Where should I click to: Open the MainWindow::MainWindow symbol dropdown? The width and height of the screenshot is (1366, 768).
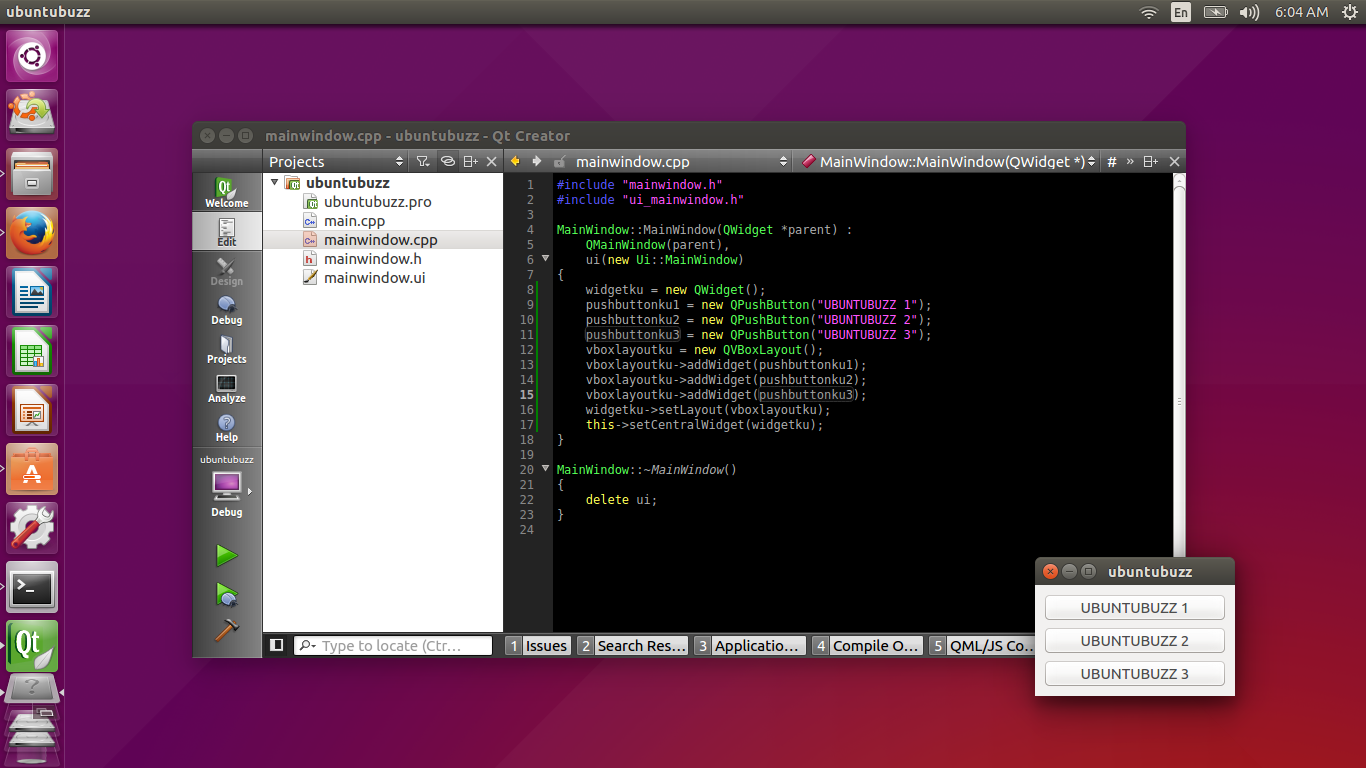click(945, 161)
